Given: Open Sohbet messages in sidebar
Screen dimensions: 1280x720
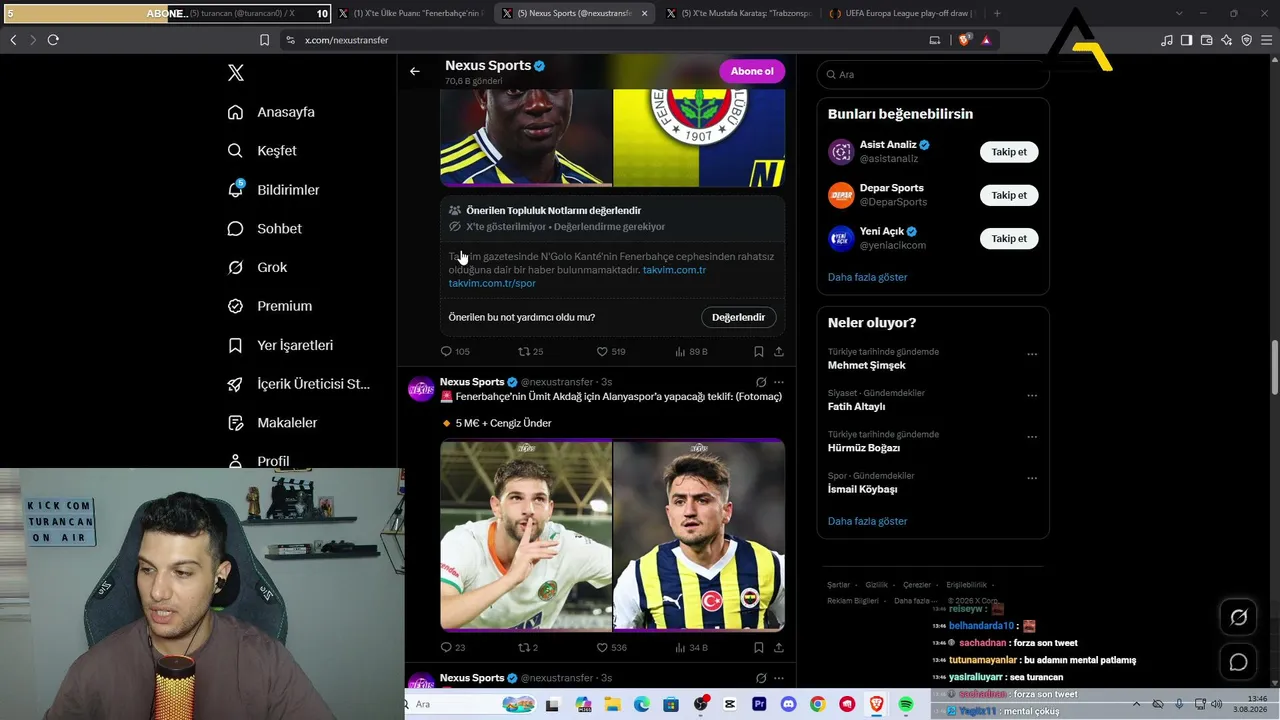Looking at the screenshot, I should 264,229.
